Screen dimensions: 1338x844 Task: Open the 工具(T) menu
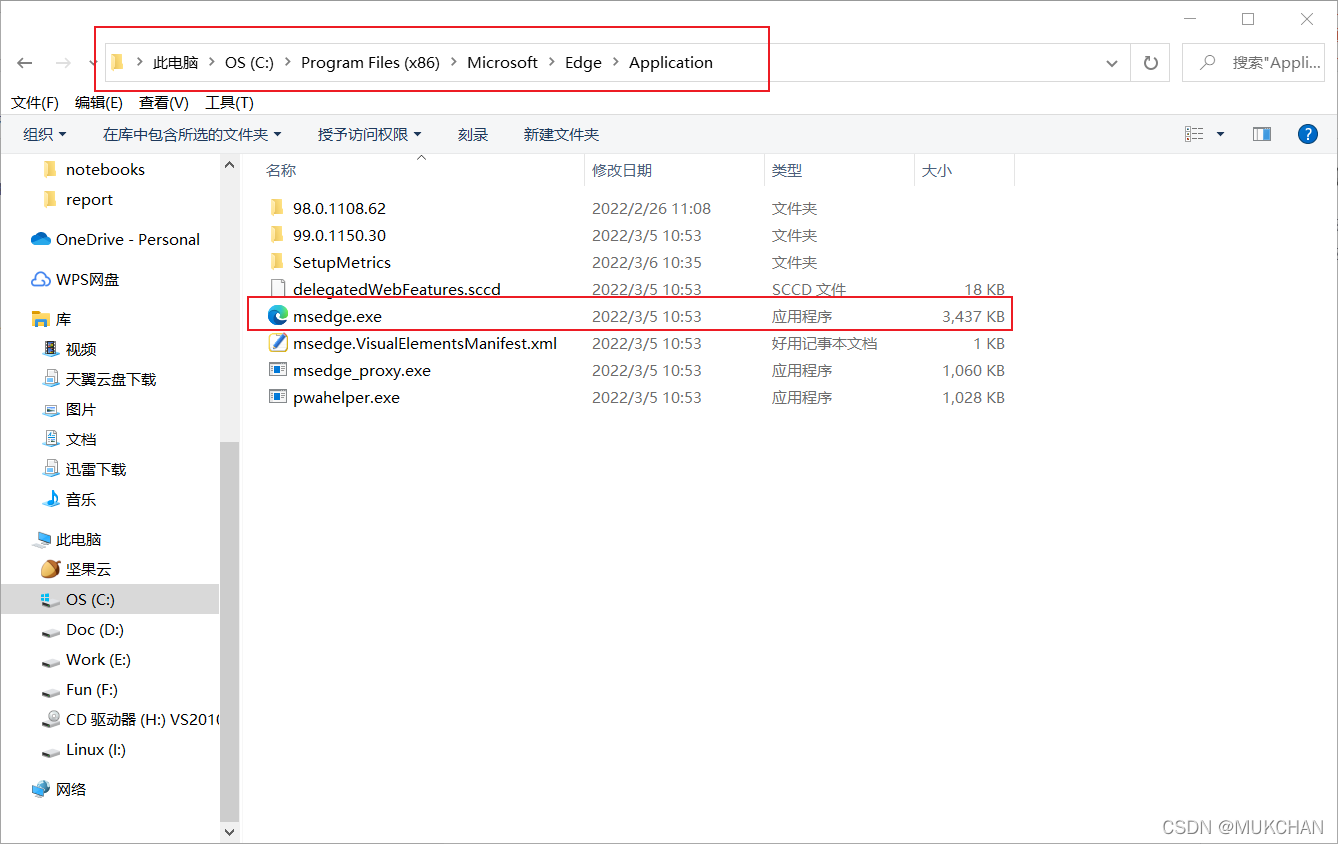click(229, 102)
